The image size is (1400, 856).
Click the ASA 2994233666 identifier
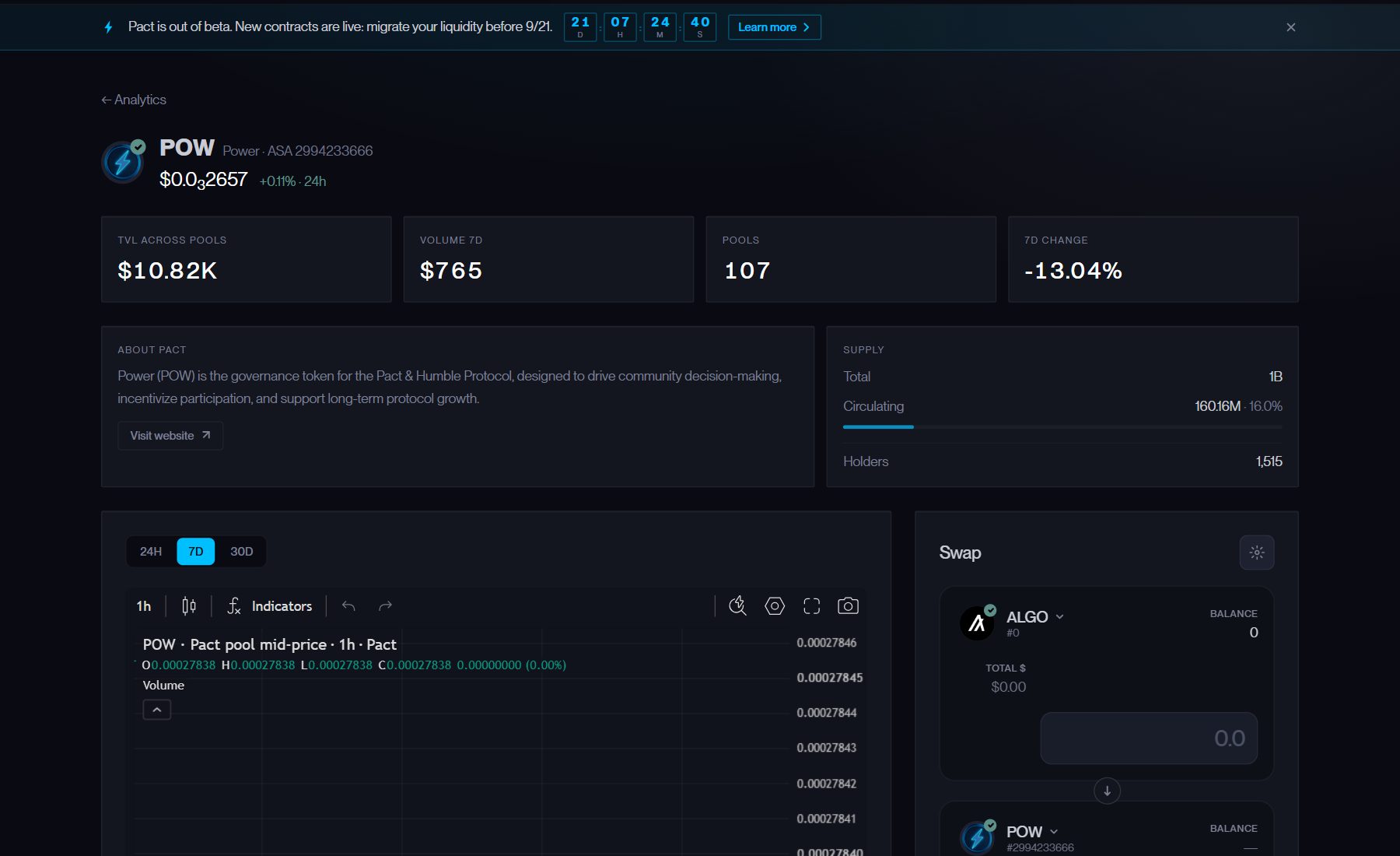tap(320, 151)
